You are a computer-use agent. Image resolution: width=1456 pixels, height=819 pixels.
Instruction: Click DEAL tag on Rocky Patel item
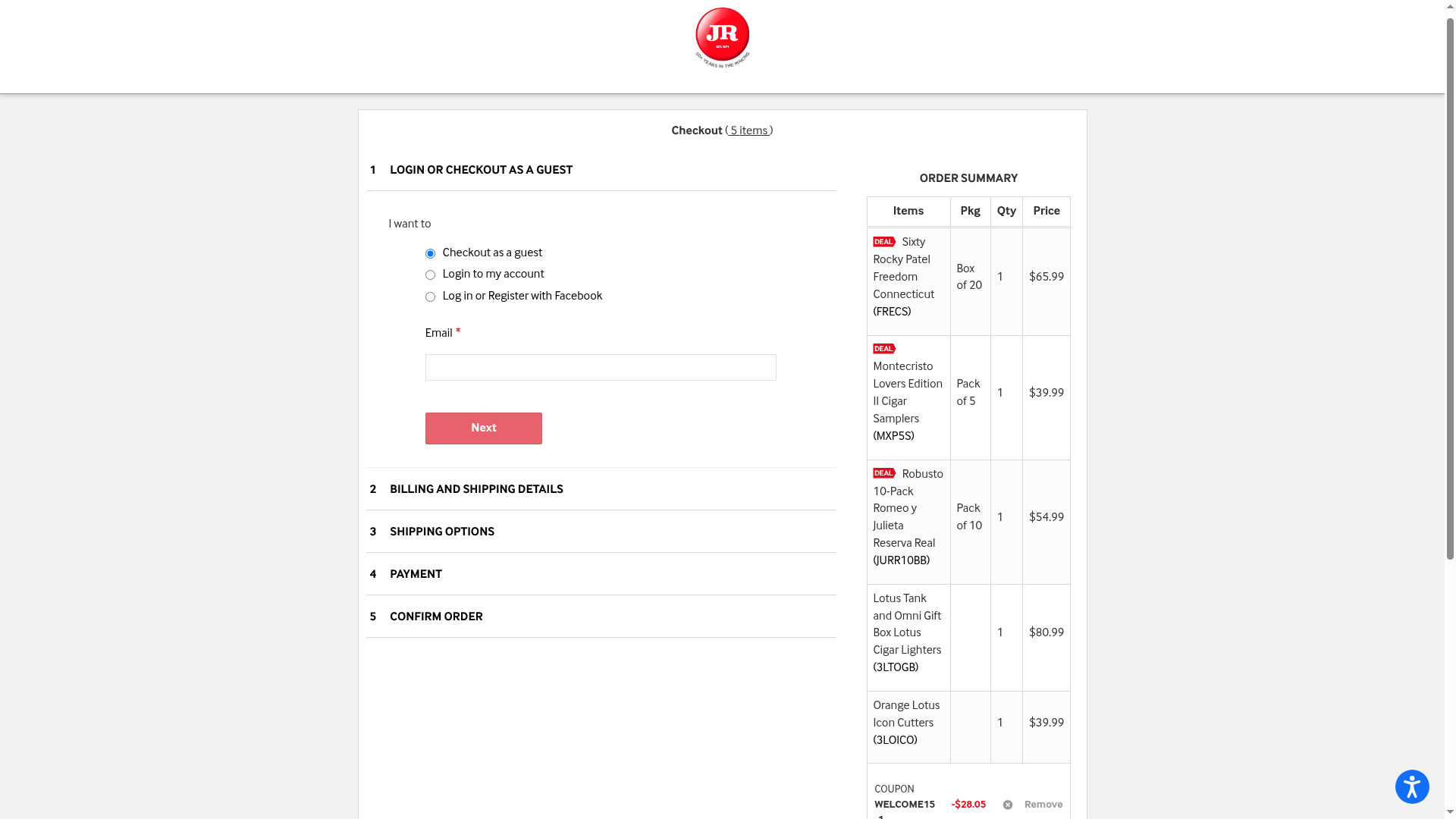(x=883, y=242)
